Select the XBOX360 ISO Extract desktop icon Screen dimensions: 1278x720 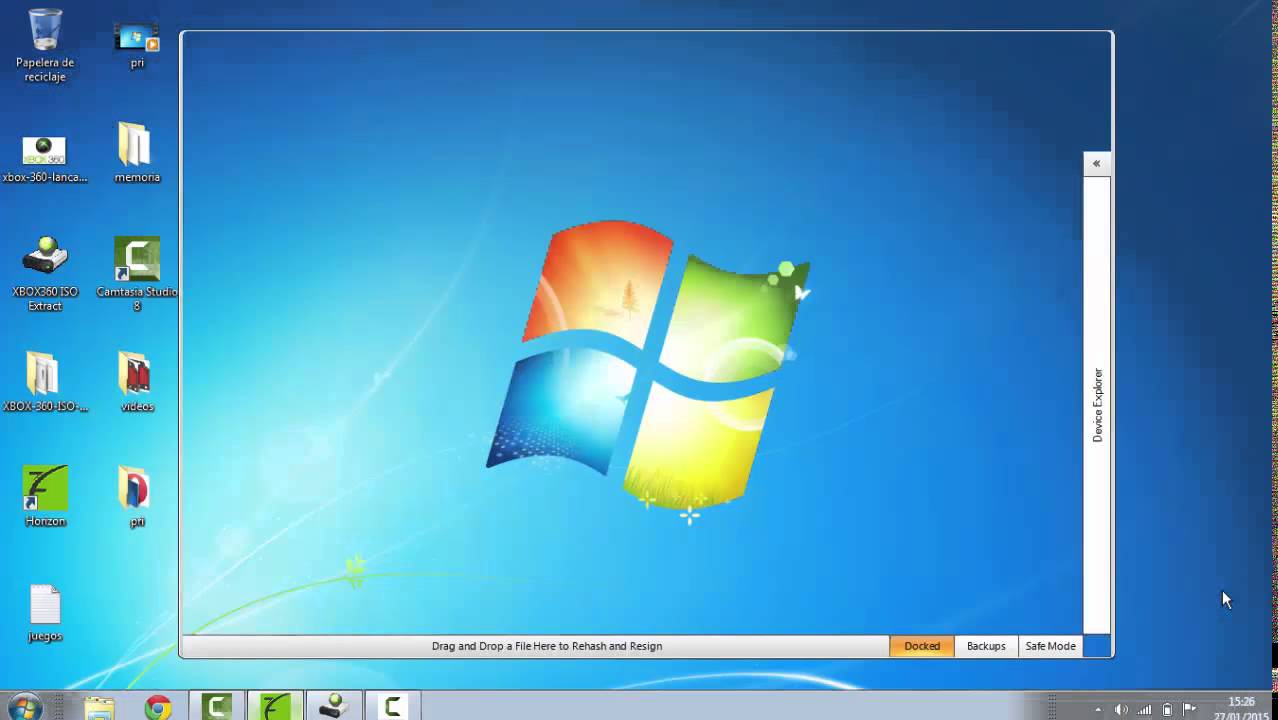coord(45,274)
